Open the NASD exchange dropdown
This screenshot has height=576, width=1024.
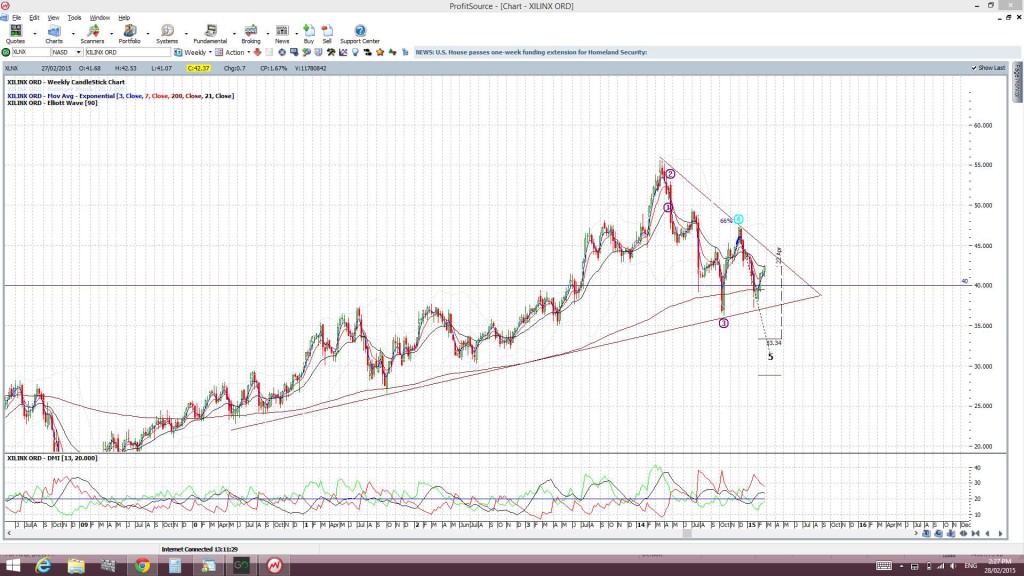pos(78,52)
